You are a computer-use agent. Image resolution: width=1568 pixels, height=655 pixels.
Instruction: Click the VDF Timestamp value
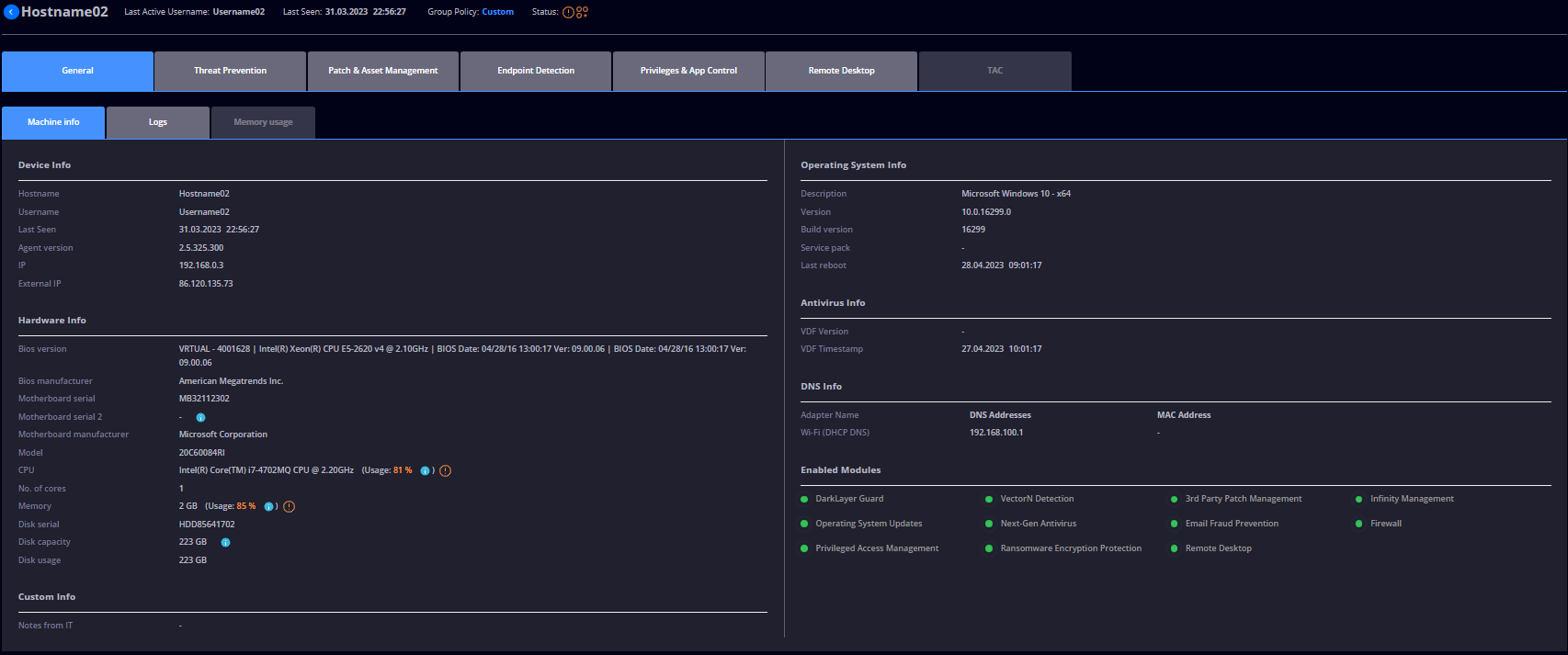[1002, 349]
